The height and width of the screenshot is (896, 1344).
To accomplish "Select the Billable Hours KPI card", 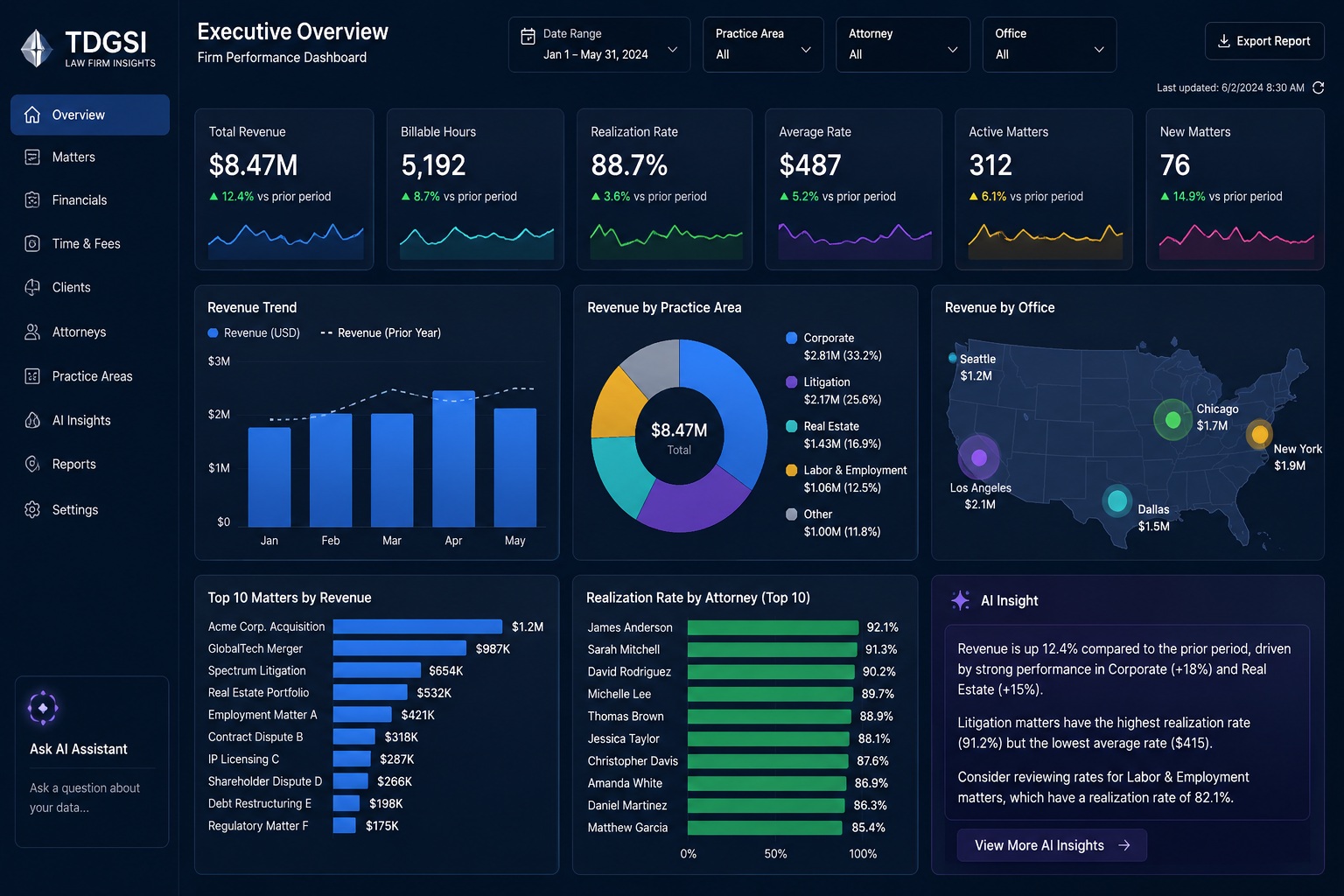I will (x=476, y=189).
